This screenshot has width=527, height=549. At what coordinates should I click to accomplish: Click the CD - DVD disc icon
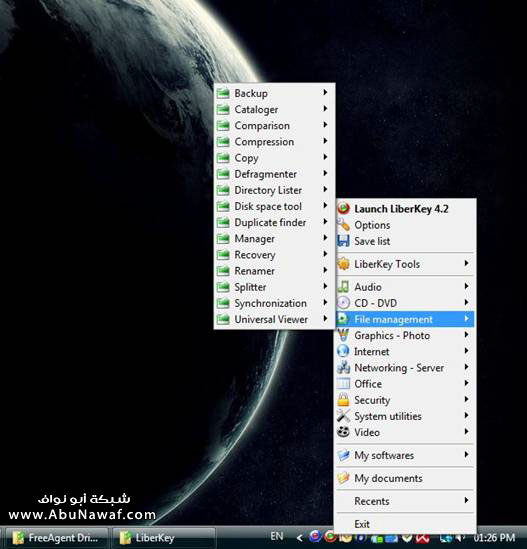(x=344, y=303)
